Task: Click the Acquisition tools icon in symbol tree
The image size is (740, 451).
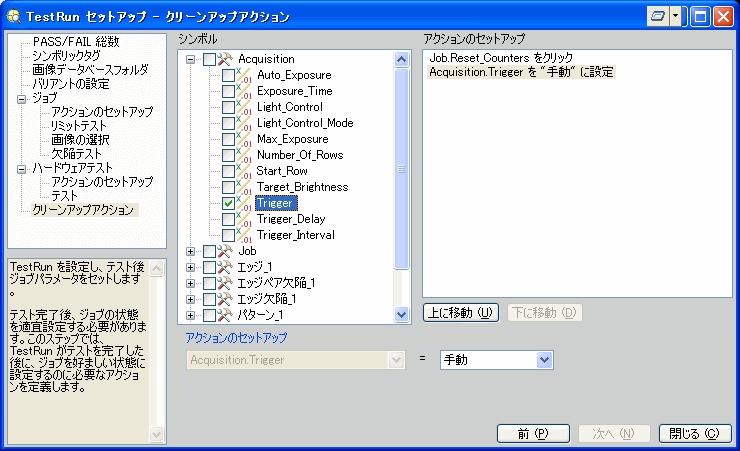Action: coord(225,60)
